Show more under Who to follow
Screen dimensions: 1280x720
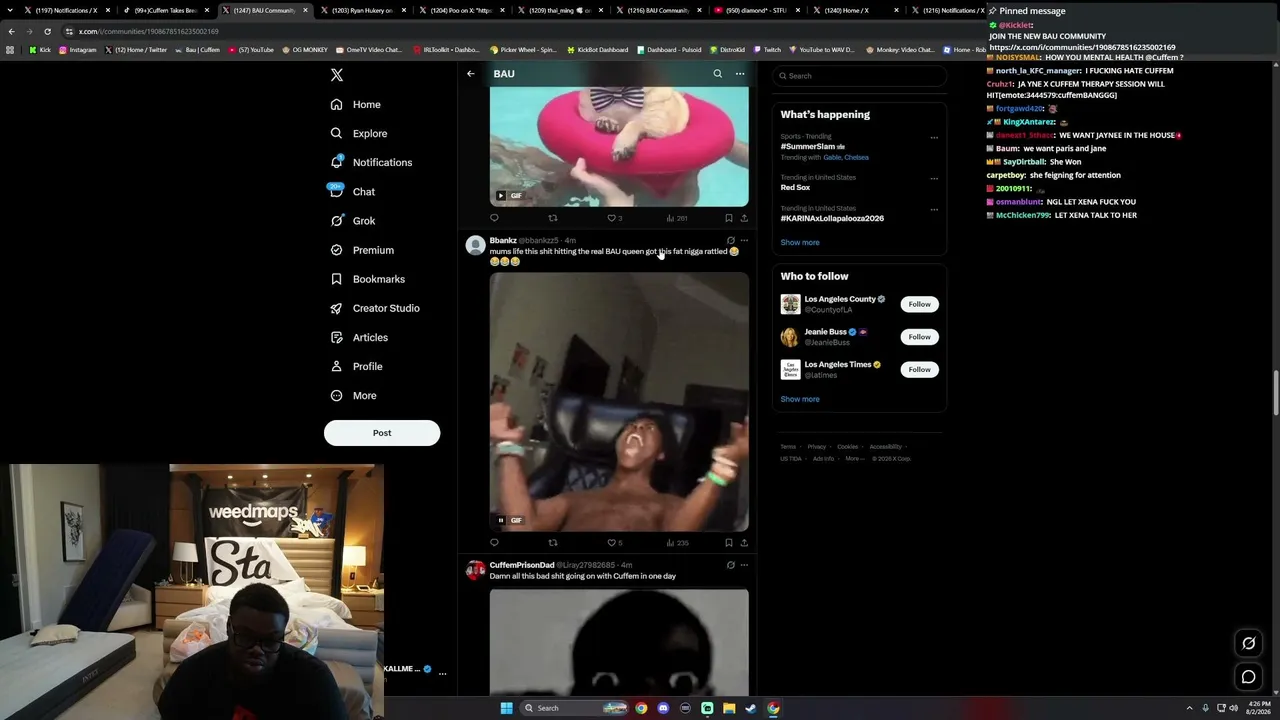pos(800,399)
